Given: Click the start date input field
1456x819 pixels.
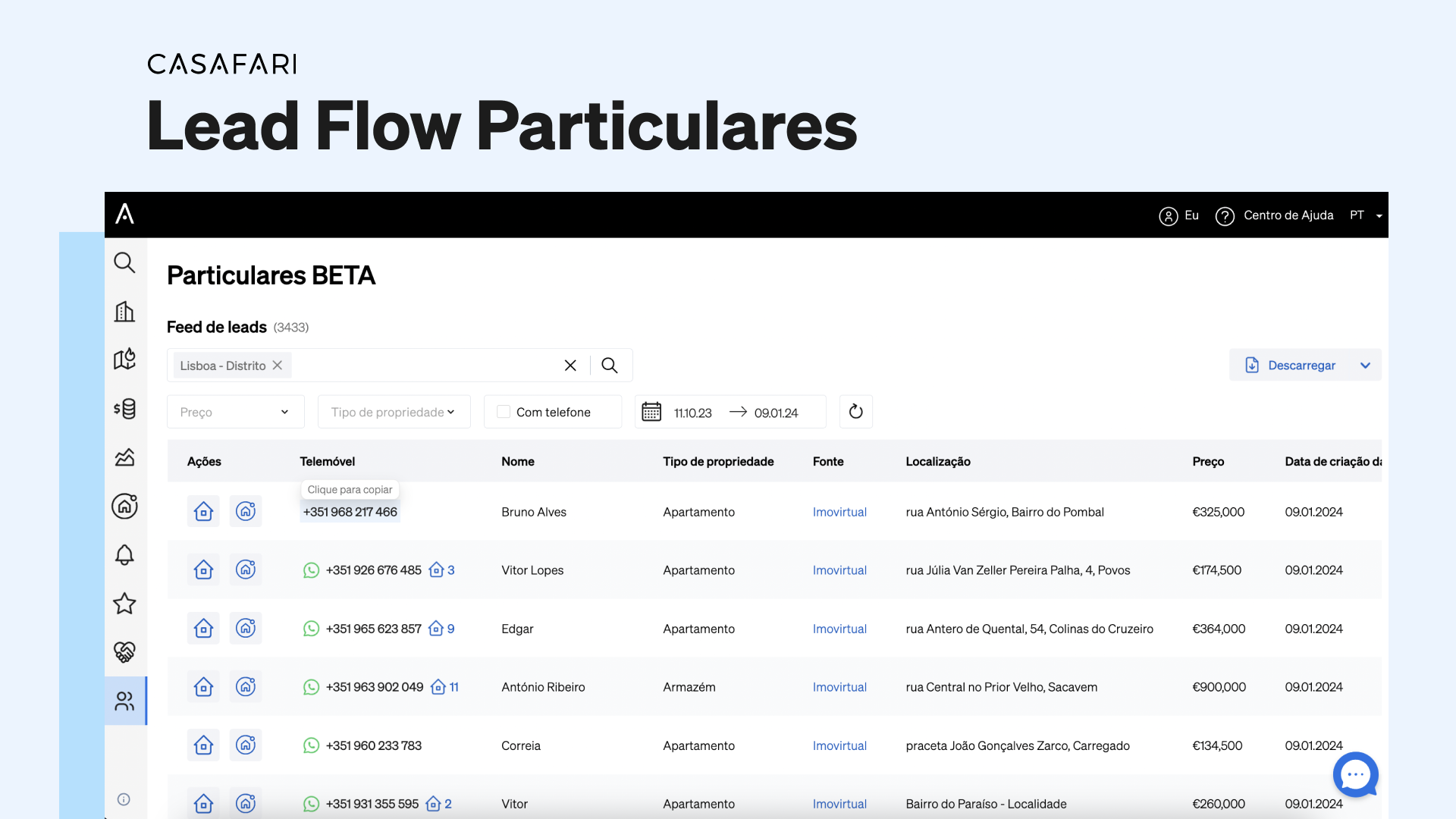Looking at the screenshot, I should [692, 412].
